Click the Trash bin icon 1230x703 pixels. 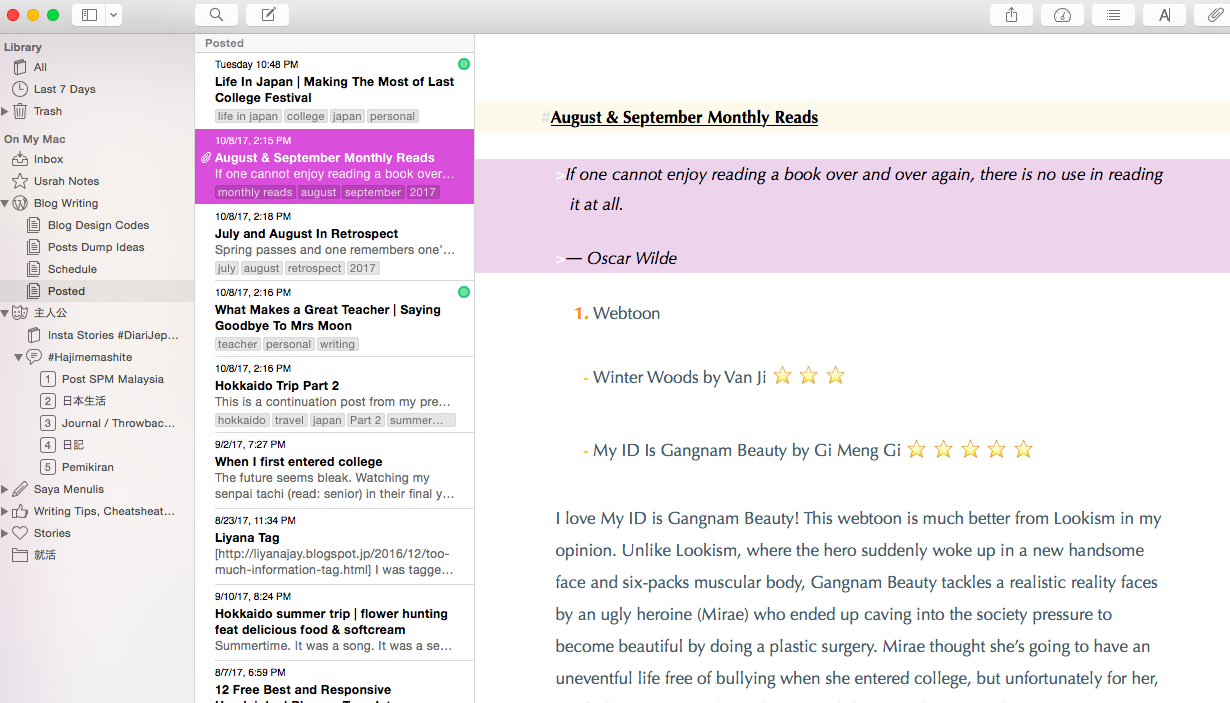(x=19, y=111)
